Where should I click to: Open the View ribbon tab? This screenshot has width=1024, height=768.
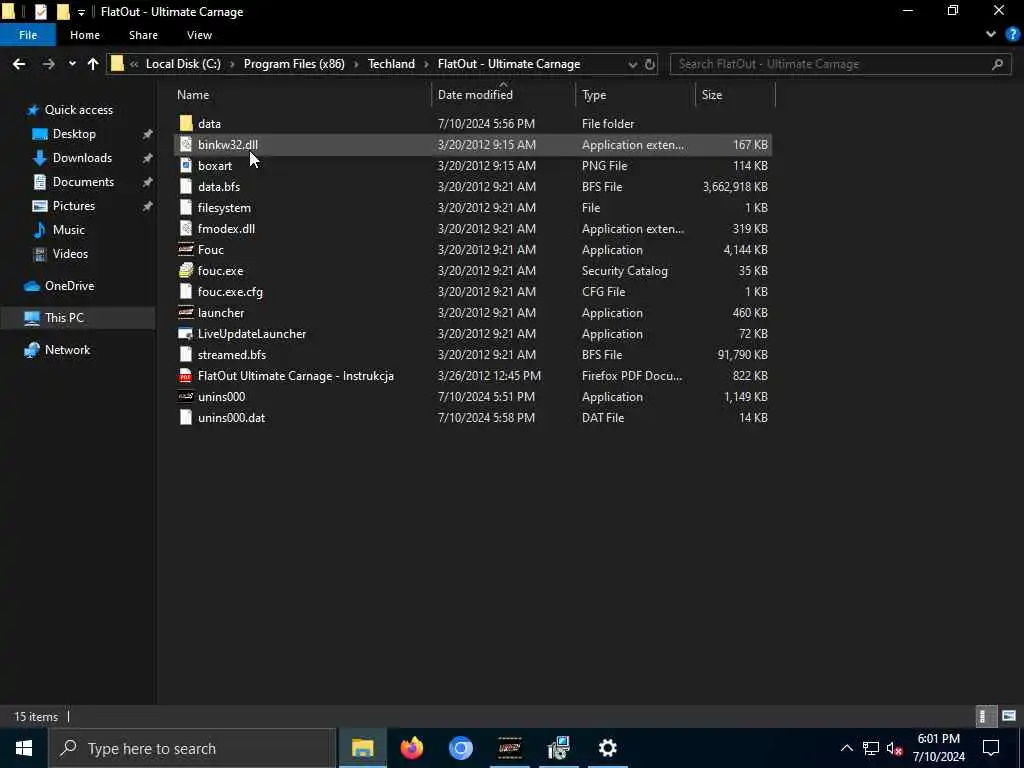pos(199,35)
